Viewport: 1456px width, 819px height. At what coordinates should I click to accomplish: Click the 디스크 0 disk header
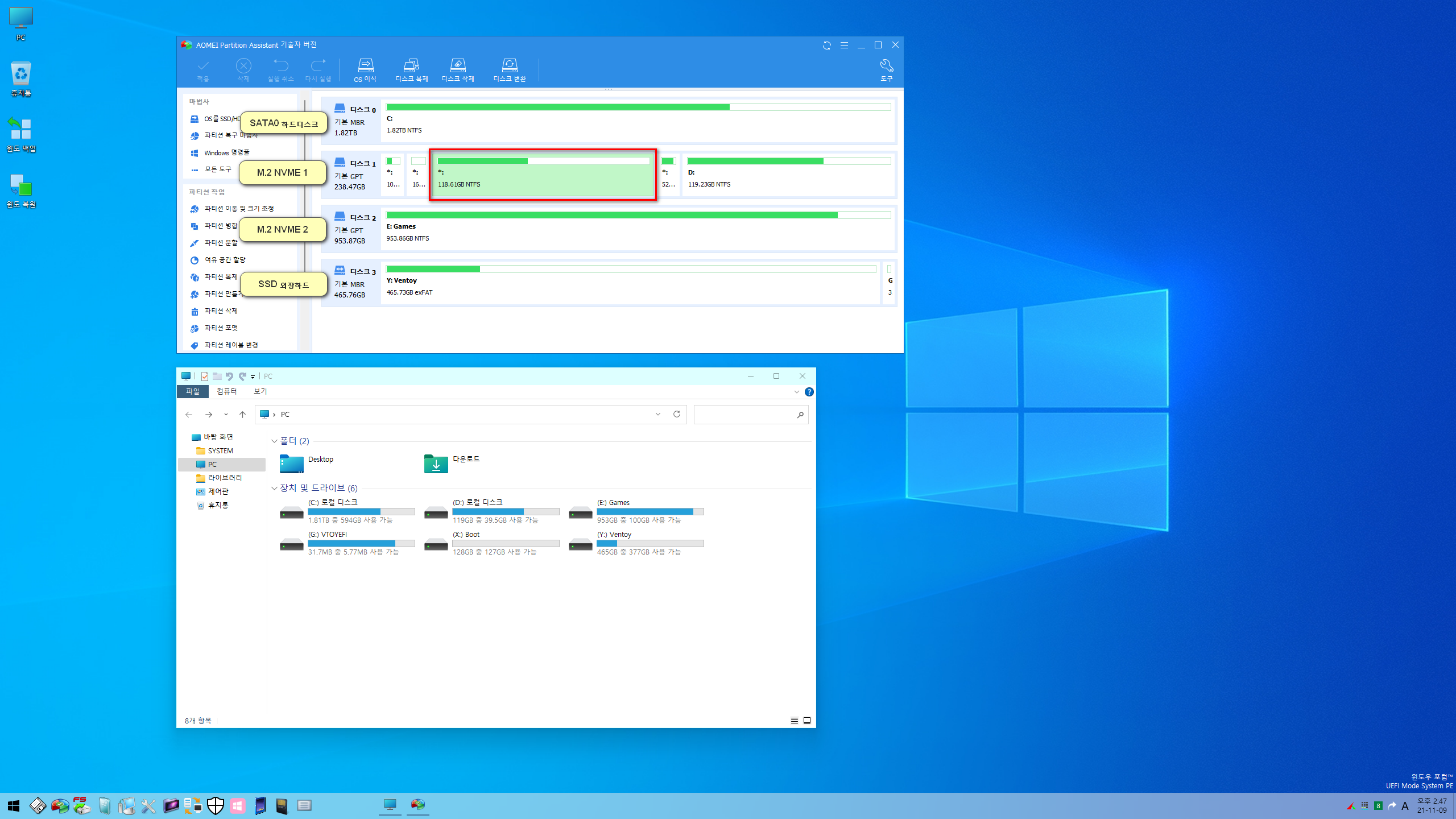coord(351,120)
